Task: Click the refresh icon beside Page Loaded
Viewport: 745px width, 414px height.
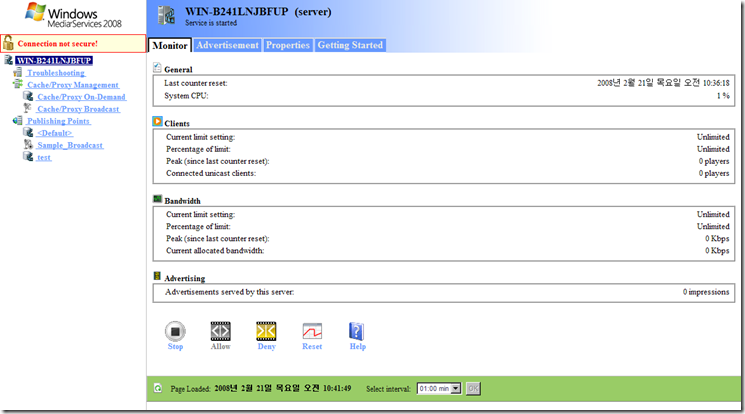Action: [x=158, y=388]
